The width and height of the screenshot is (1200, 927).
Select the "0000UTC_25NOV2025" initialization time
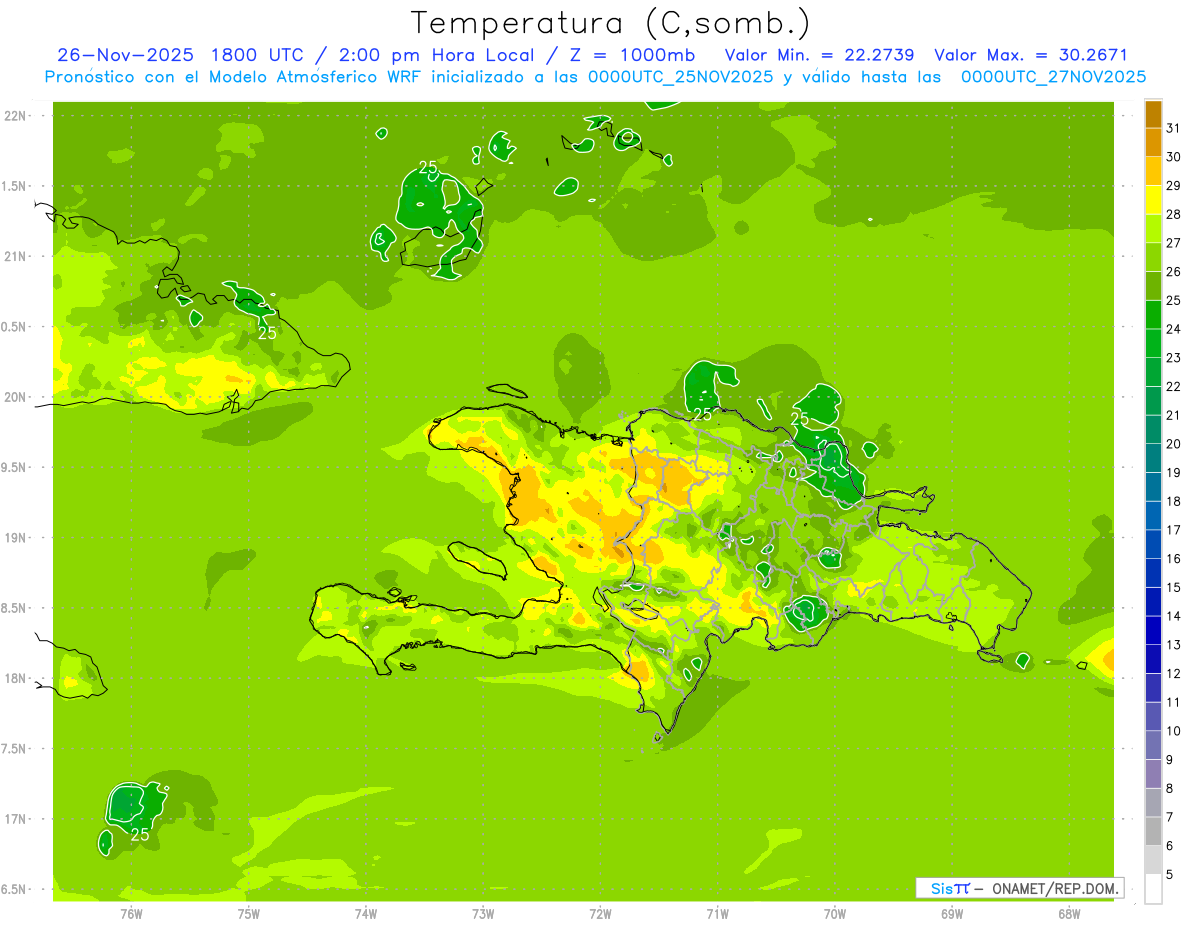pyautogui.click(x=678, y=77)
